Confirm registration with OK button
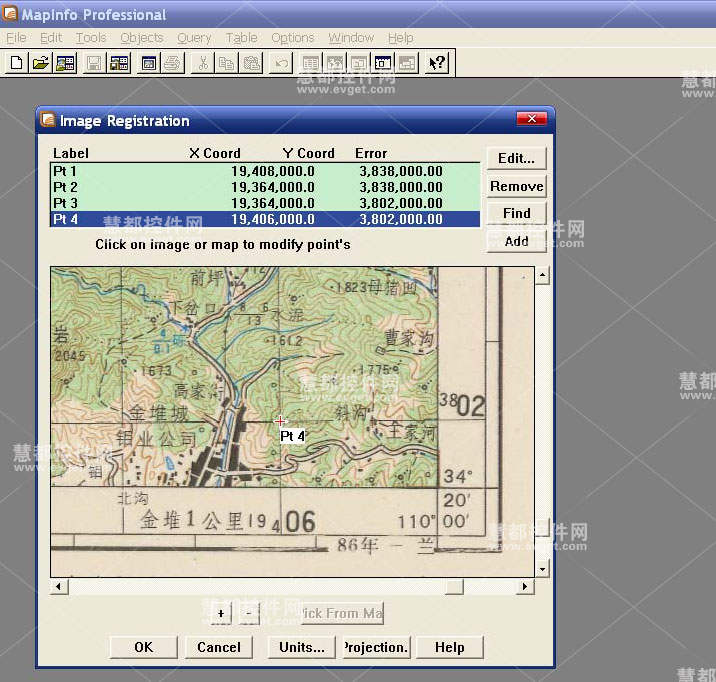The height and width of the screenshot is (682, 716). click(x=143, y=647)
